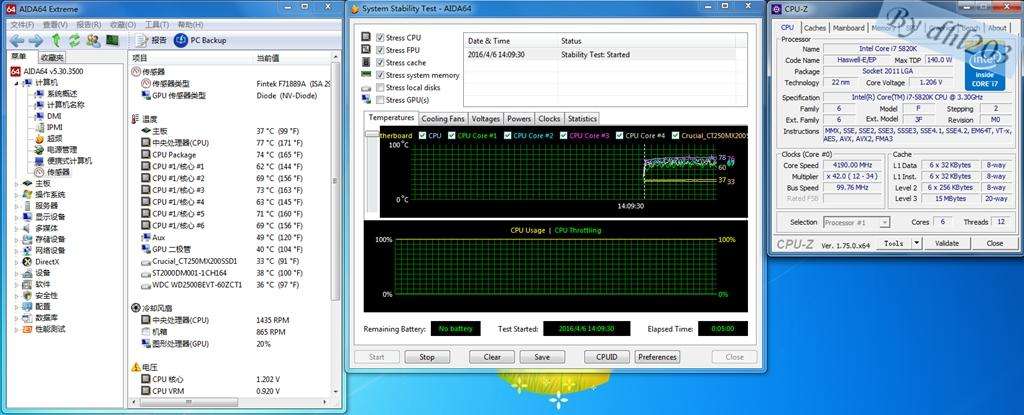Toggle CPU Core #2 graph checkbox
The height and width of the screenshot is (415, 1024).
[x=507, y=135]
